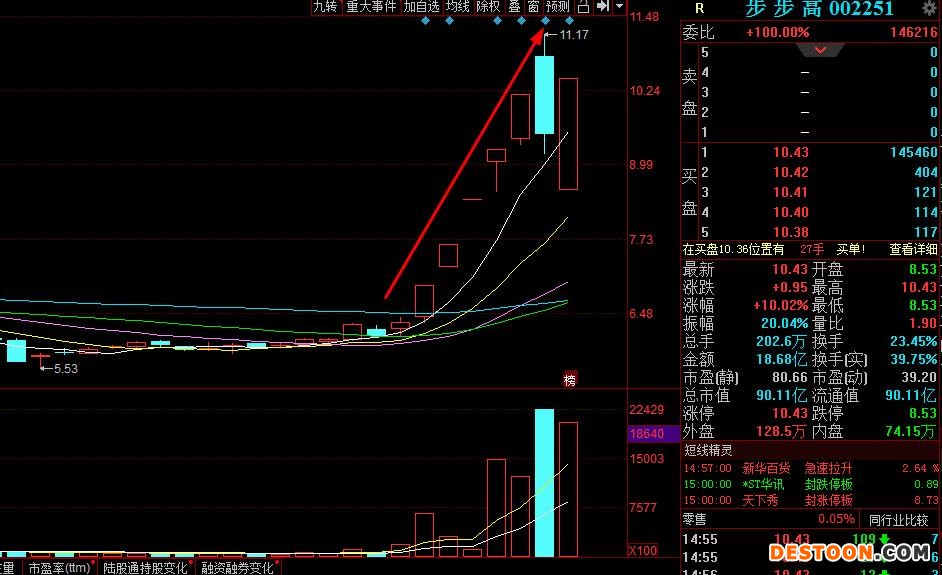Image resolution: width=942 pixels, height=575 pixels.
Task: Click the 窗 window icon in the toolbar
Action: click(x=534, y=7)
